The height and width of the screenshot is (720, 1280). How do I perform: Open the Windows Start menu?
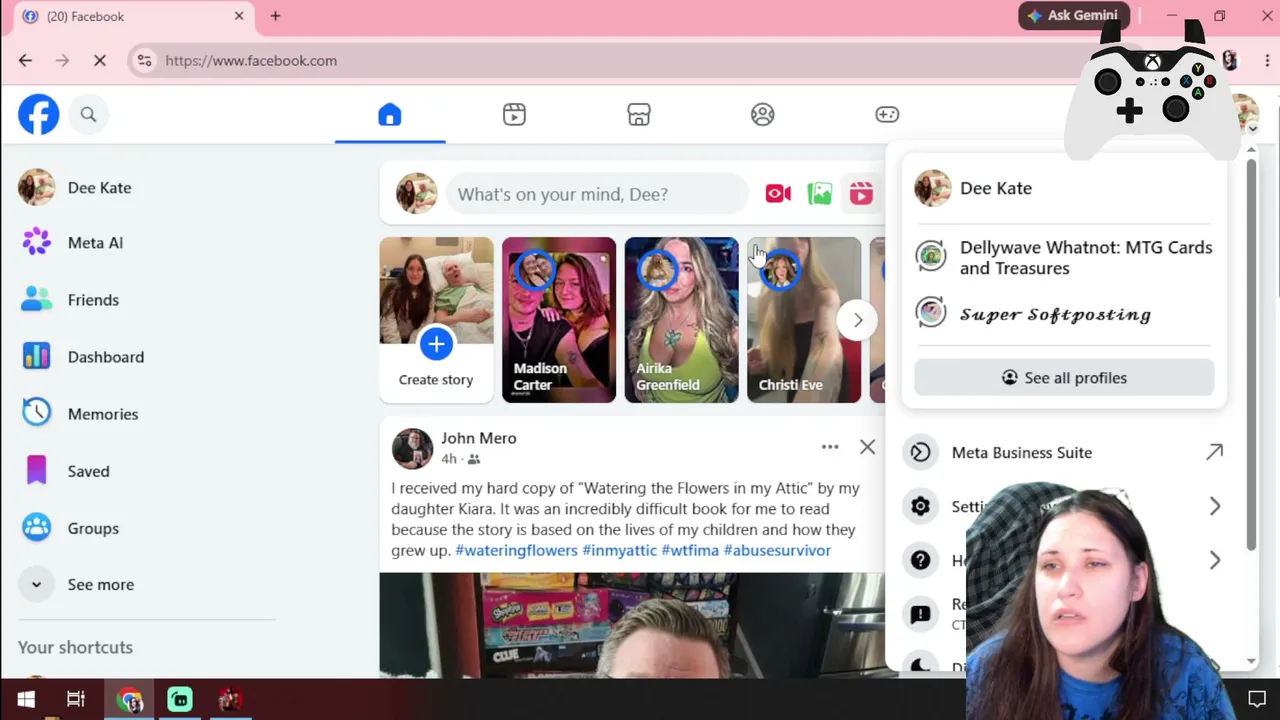pos(26,699)
